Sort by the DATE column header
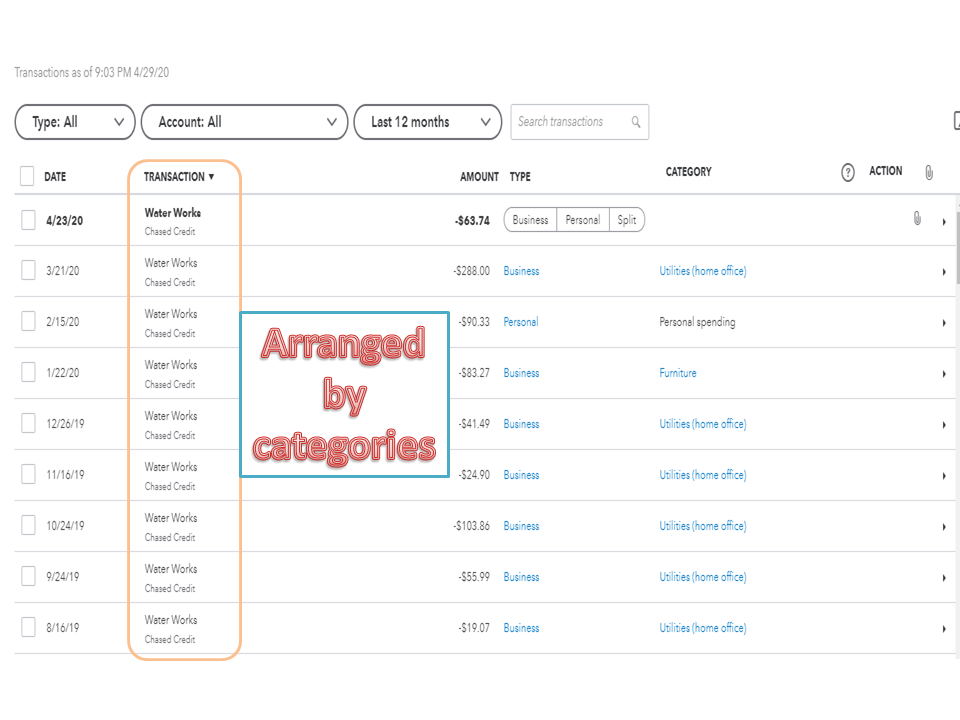Screen dimensions: 960x720 pos(55,177)
